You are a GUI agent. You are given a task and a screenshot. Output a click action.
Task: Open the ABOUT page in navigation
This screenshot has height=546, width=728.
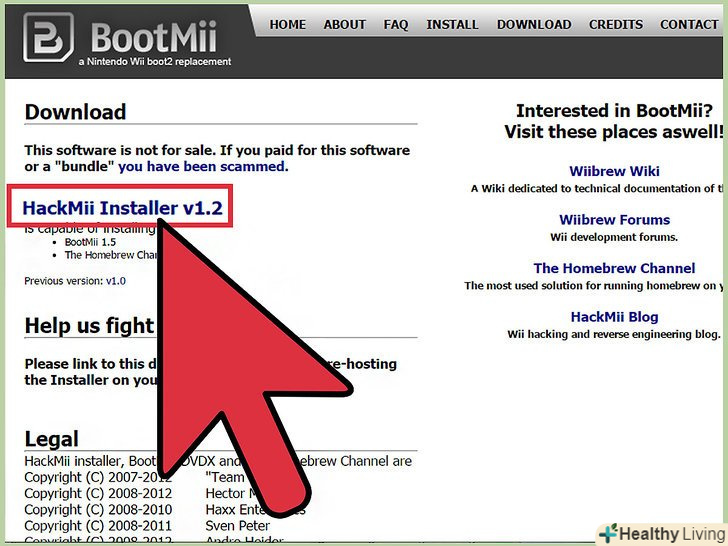click(344, 24)
